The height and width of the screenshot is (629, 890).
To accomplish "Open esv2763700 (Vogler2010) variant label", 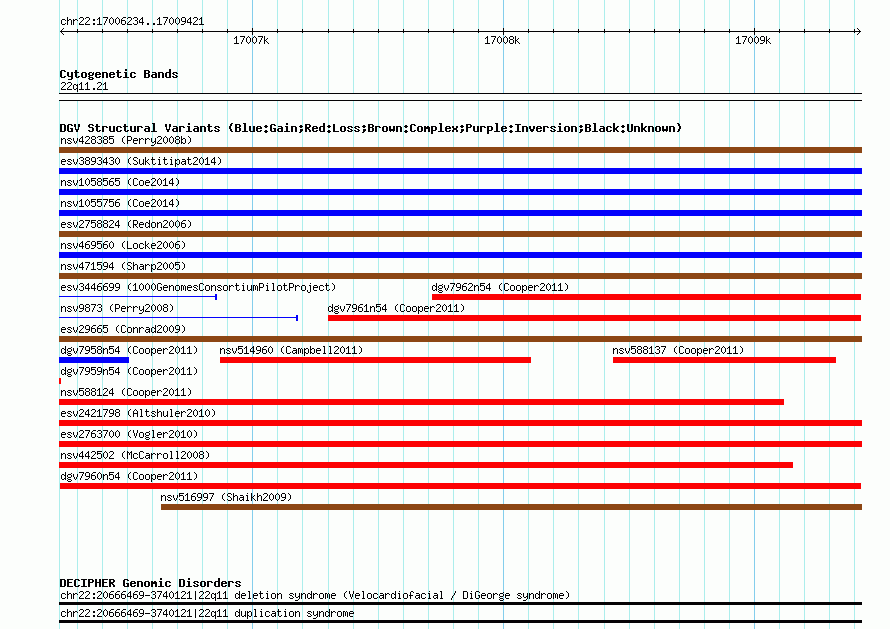I will click(x=129, y=434).
